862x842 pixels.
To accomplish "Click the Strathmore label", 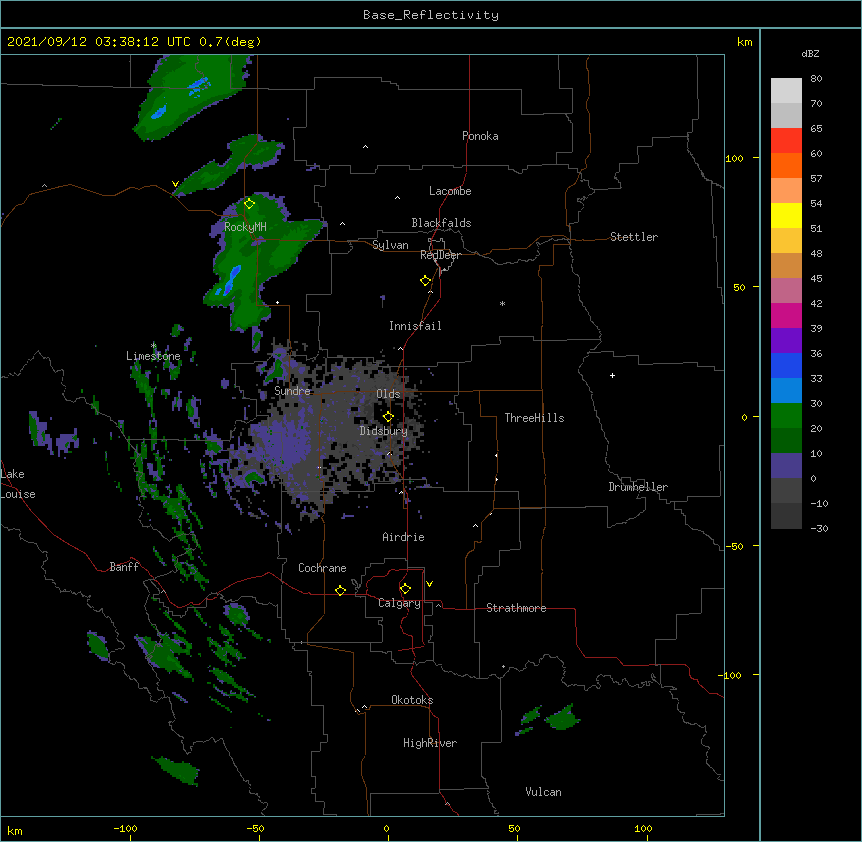I will click(x=516, y=608).
